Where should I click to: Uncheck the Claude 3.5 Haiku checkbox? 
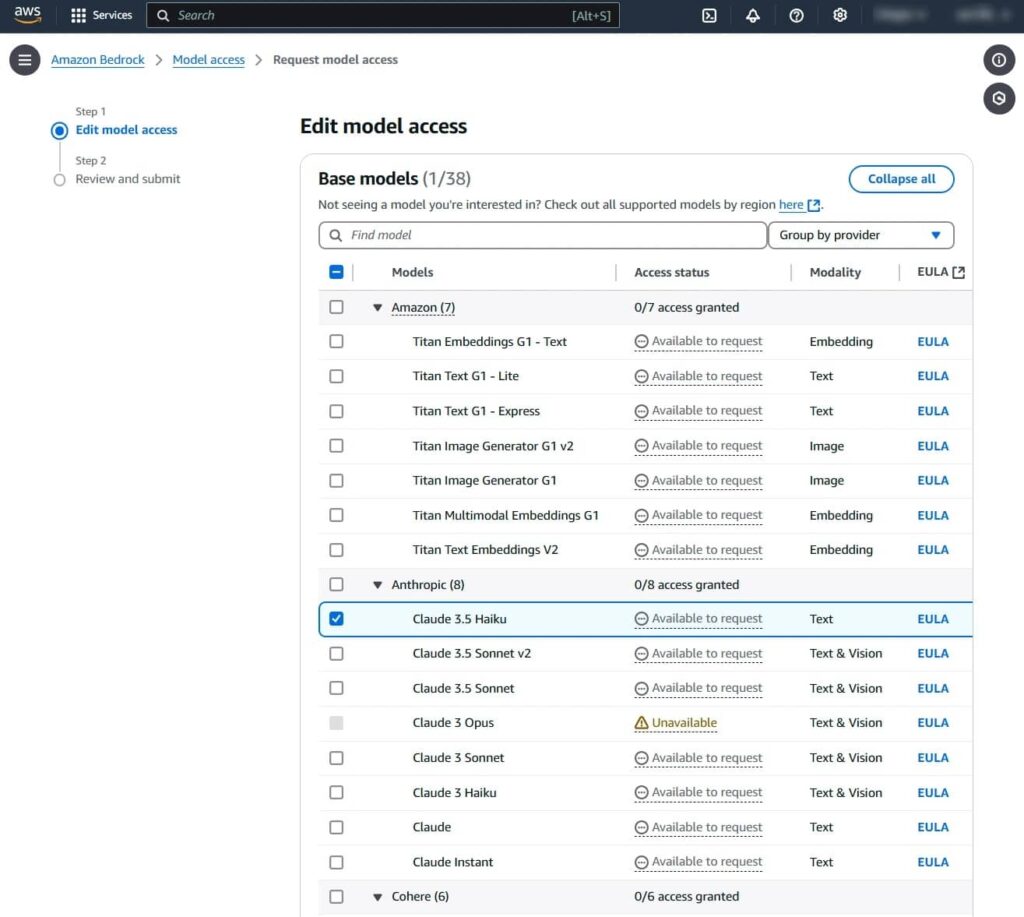tap(336, 619)
